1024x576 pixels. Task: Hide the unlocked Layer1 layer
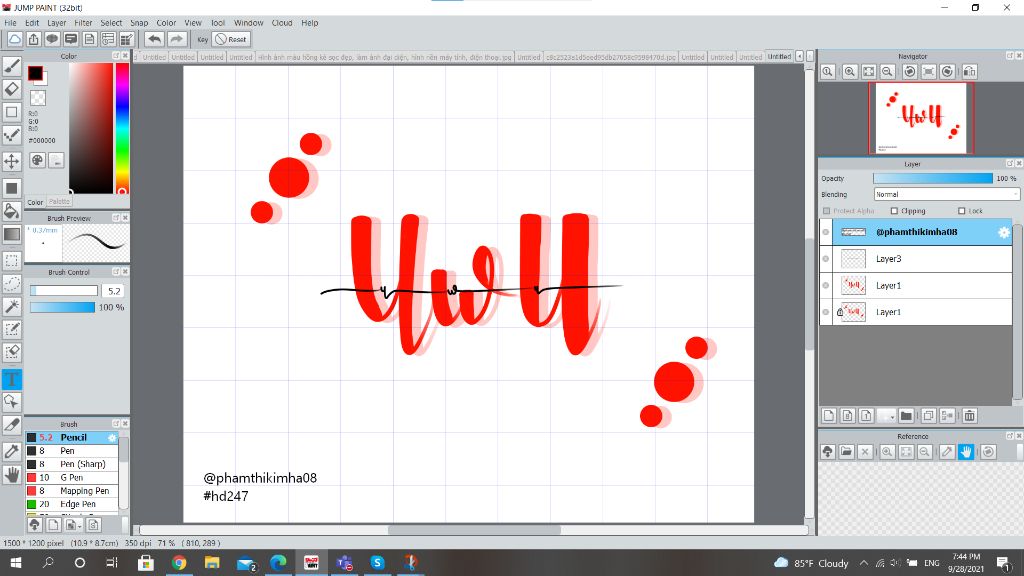point(826,285)
